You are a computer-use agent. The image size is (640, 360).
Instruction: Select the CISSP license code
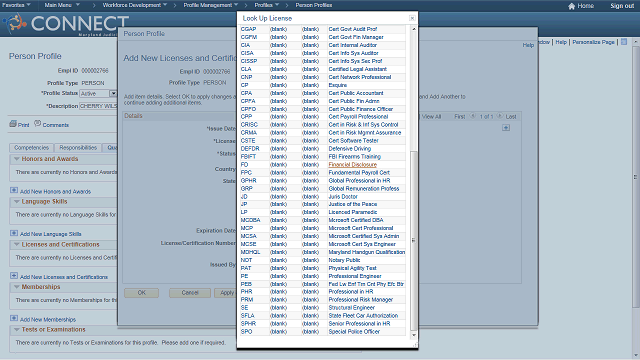249,61
